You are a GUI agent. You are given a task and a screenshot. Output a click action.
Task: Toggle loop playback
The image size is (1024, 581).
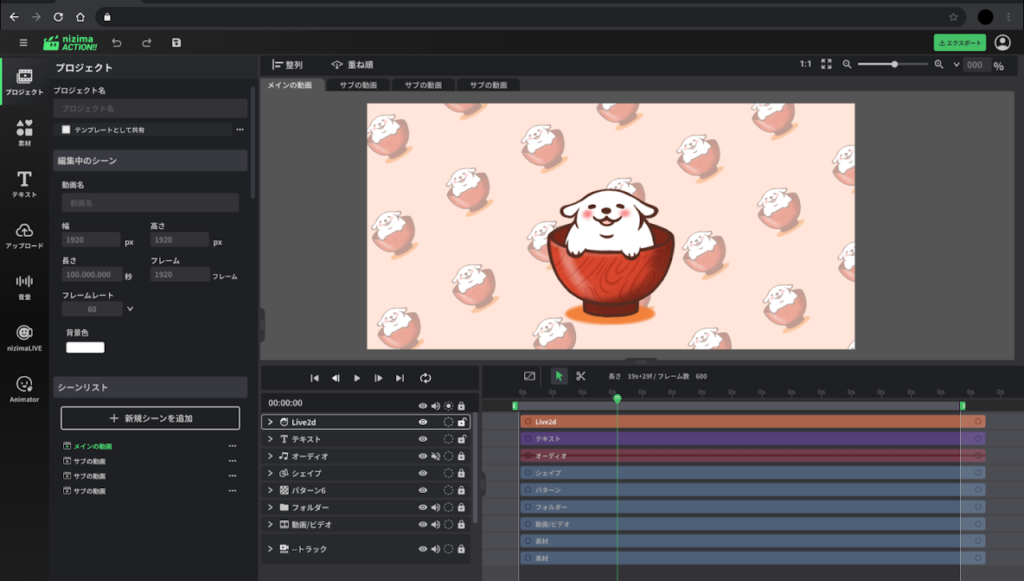coord(425,378)
